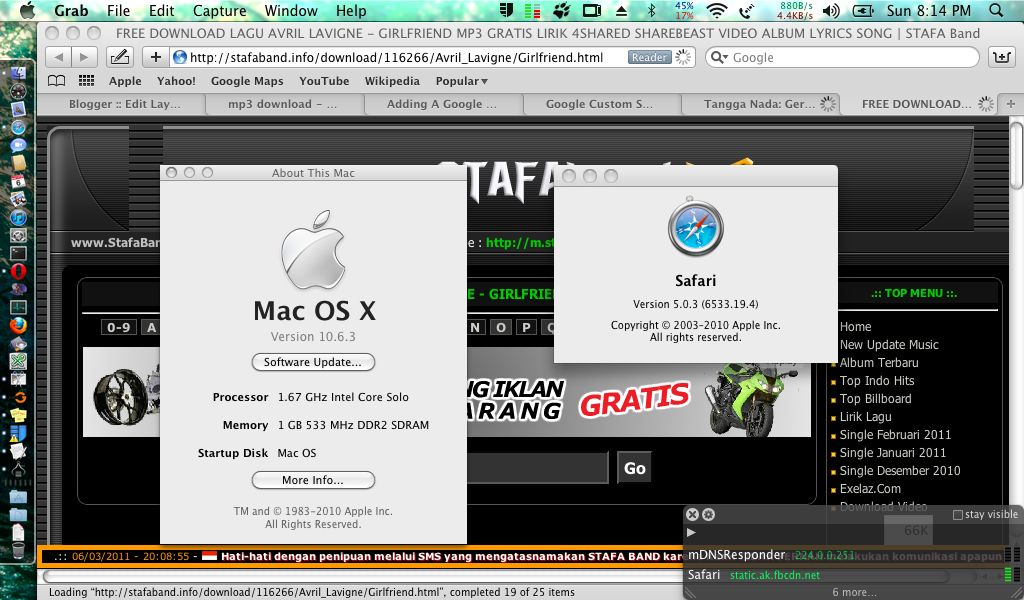Open the Google search engine dropdown
This screenshot has width=1024, height=600.
(719, 57)
